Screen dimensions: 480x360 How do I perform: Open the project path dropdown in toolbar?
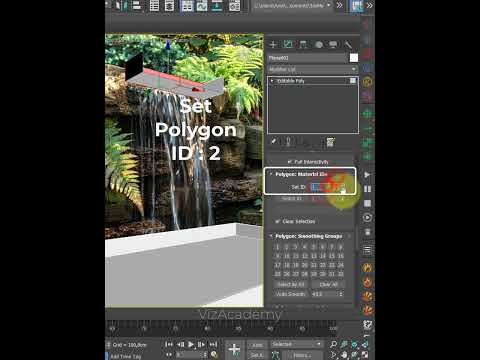(x=292, y=5)
